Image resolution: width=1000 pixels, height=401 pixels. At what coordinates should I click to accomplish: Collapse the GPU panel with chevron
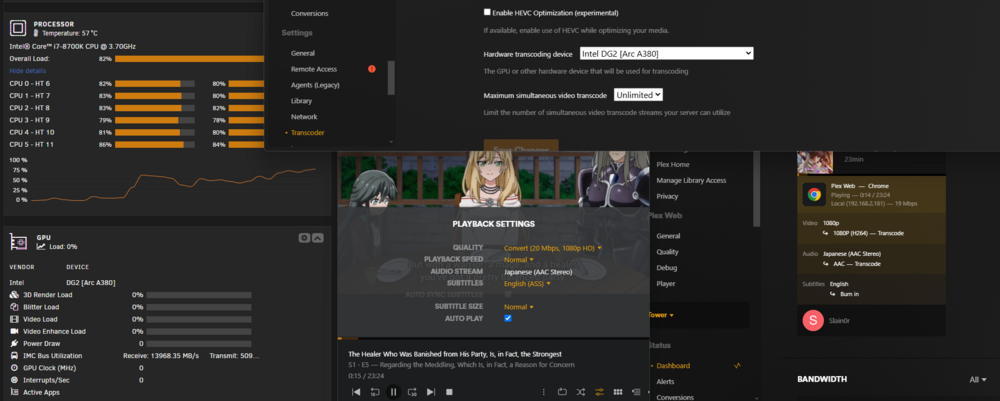coord(318,238)
